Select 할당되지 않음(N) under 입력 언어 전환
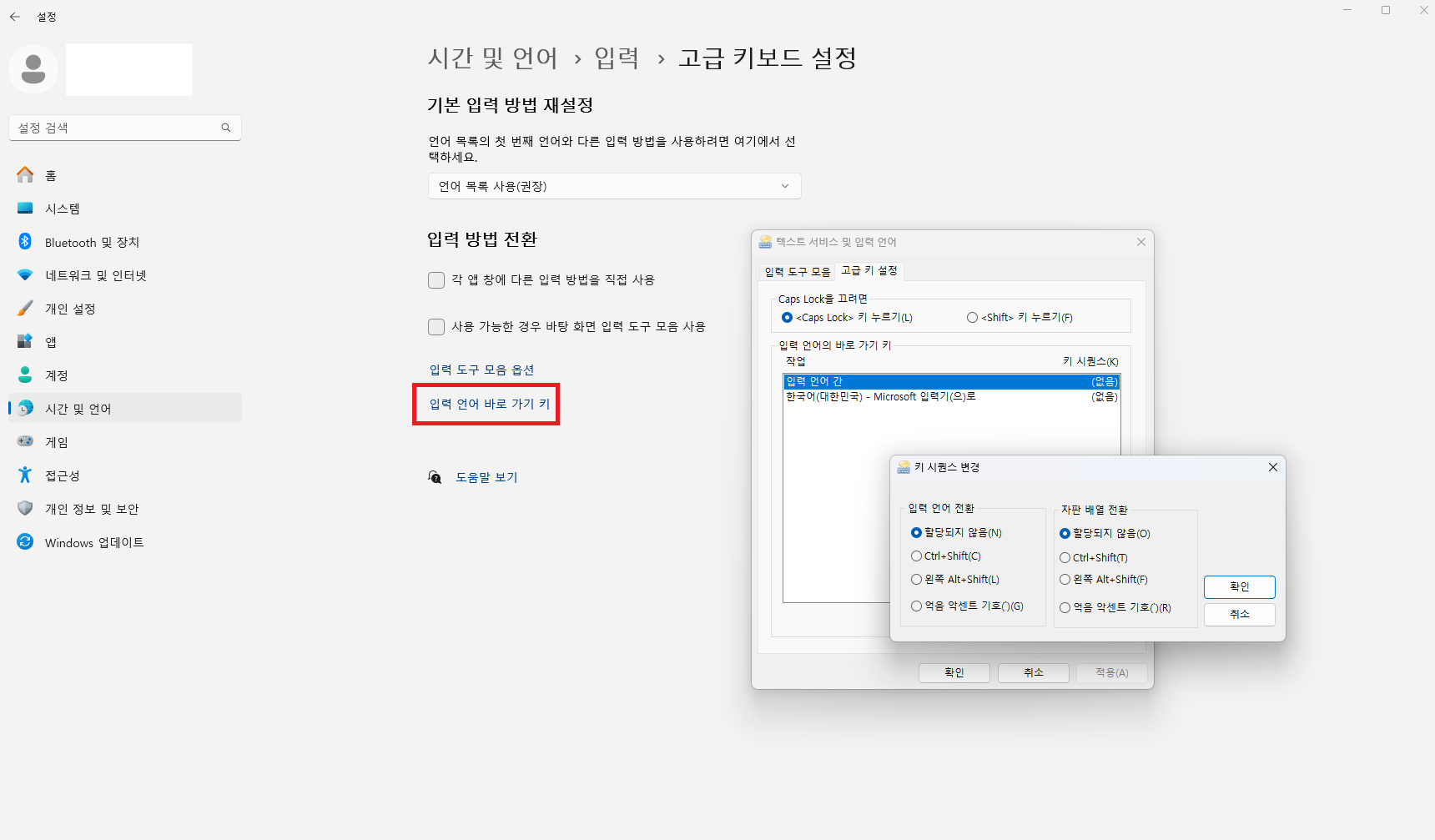This screenshot has height=840, width=1435. 916,533
